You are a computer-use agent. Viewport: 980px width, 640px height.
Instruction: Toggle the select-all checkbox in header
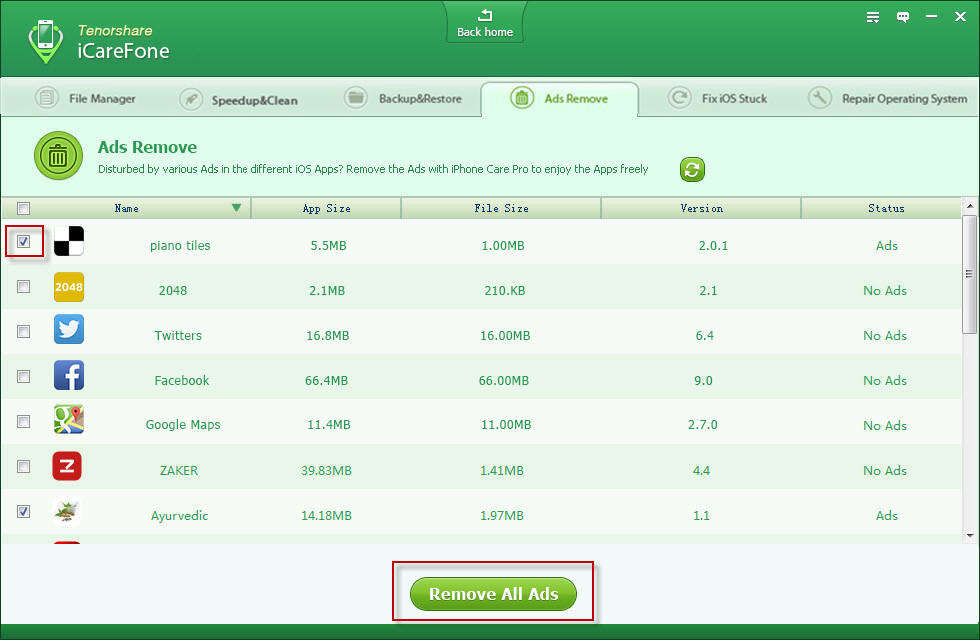pos(24,208)
